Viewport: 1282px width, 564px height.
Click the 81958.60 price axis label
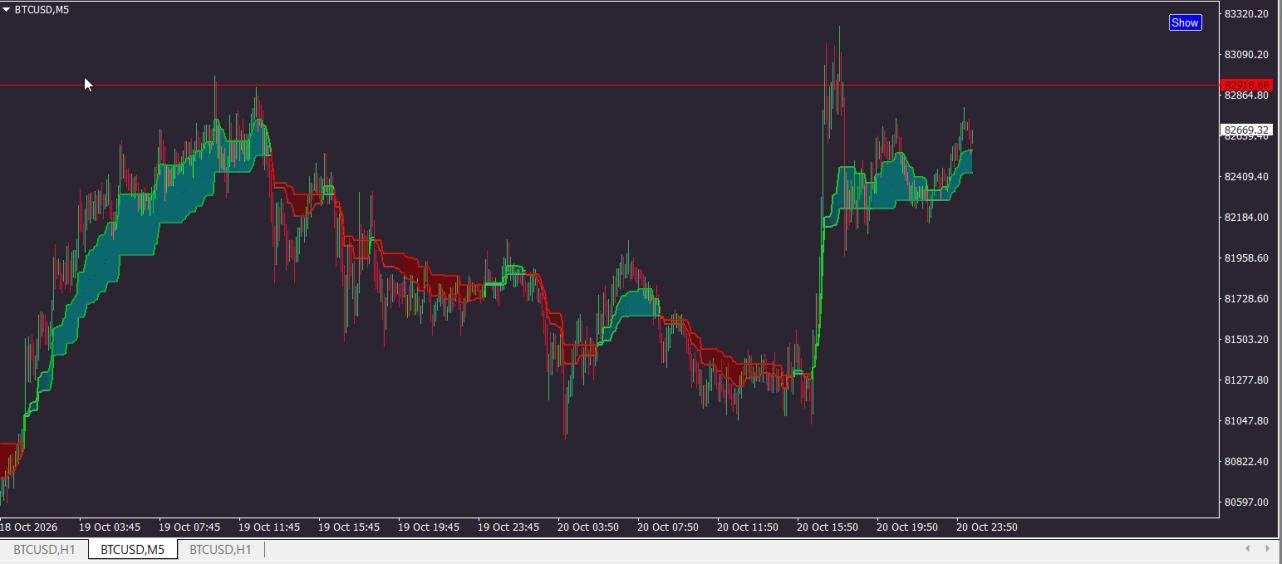coord(1247,258)
